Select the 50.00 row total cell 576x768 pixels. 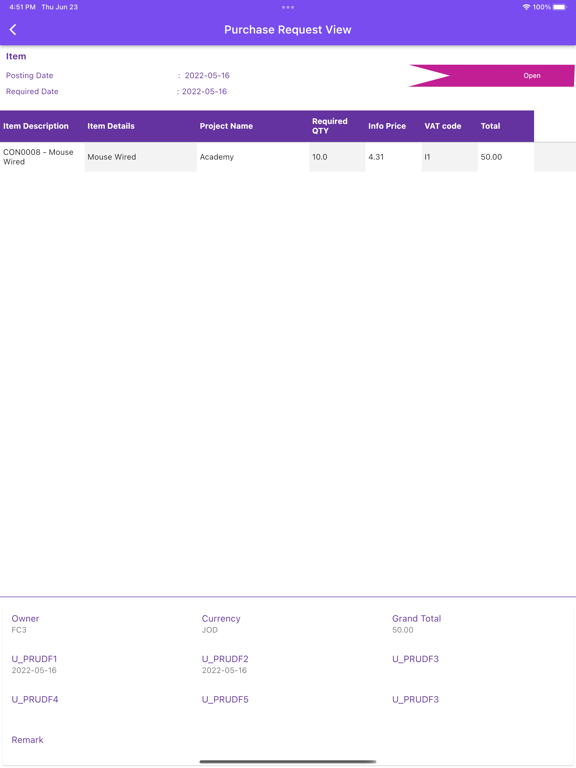click(x=505, y=157)
